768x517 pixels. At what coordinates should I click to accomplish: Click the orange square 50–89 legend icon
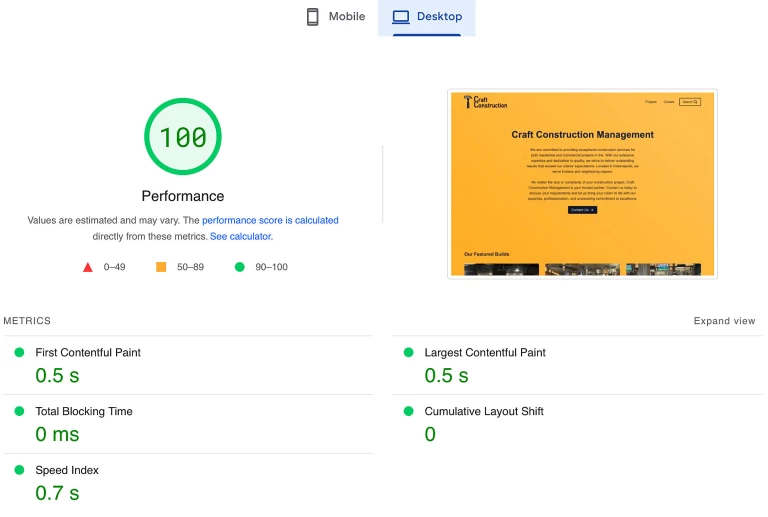coord(161,267)
